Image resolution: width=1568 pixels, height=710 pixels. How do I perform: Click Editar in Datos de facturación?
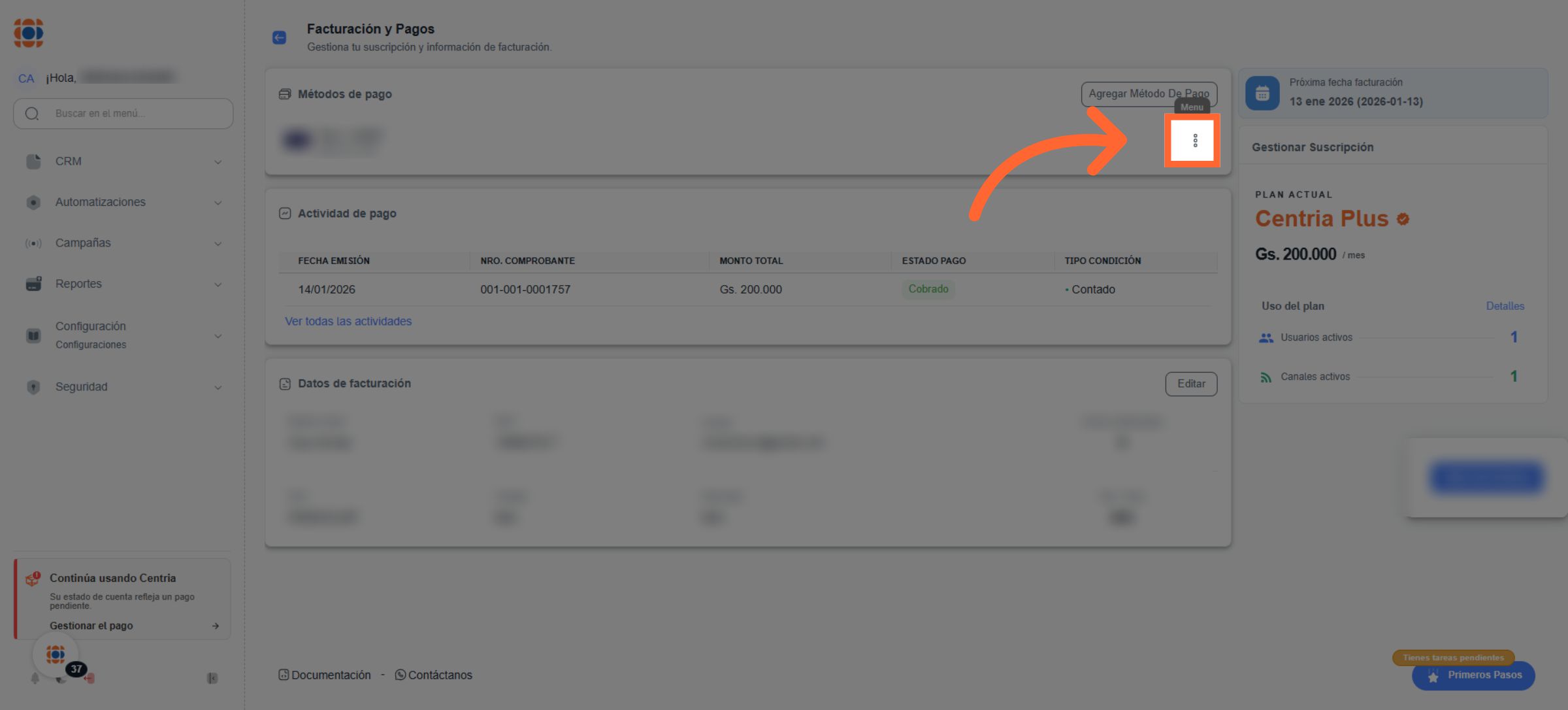(1191, 384)
